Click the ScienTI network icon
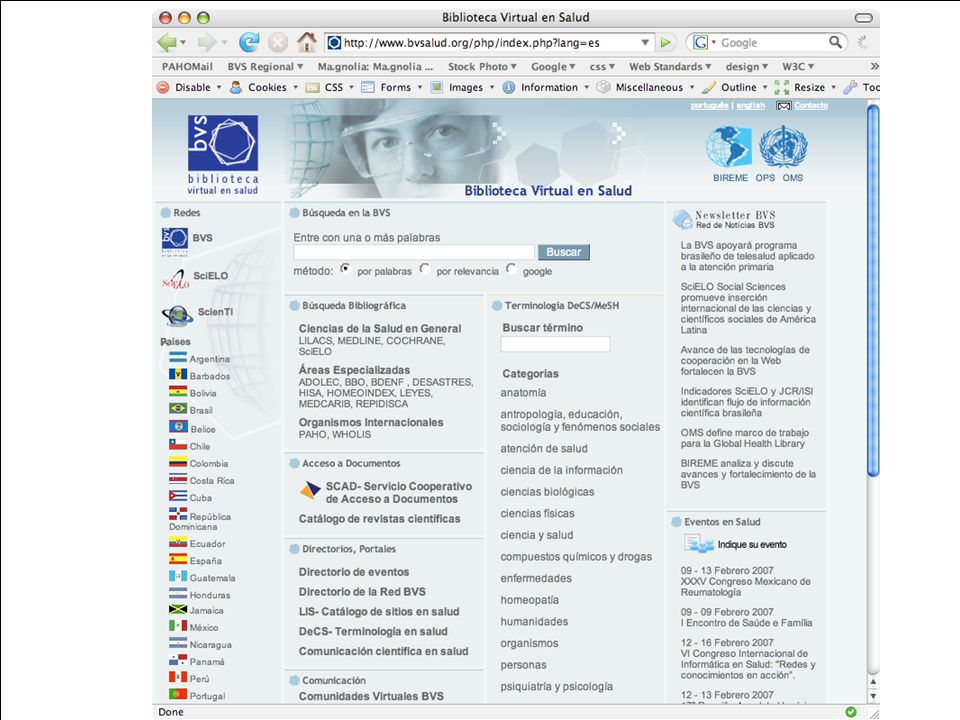This screenshot has height=720, width=960. [x=178, y=315]
